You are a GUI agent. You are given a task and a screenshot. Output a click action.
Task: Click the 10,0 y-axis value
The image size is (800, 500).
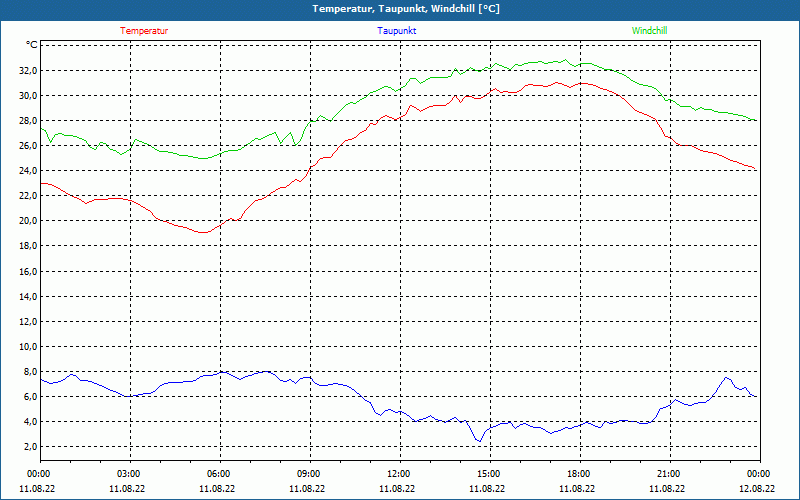tap(28, 346)
